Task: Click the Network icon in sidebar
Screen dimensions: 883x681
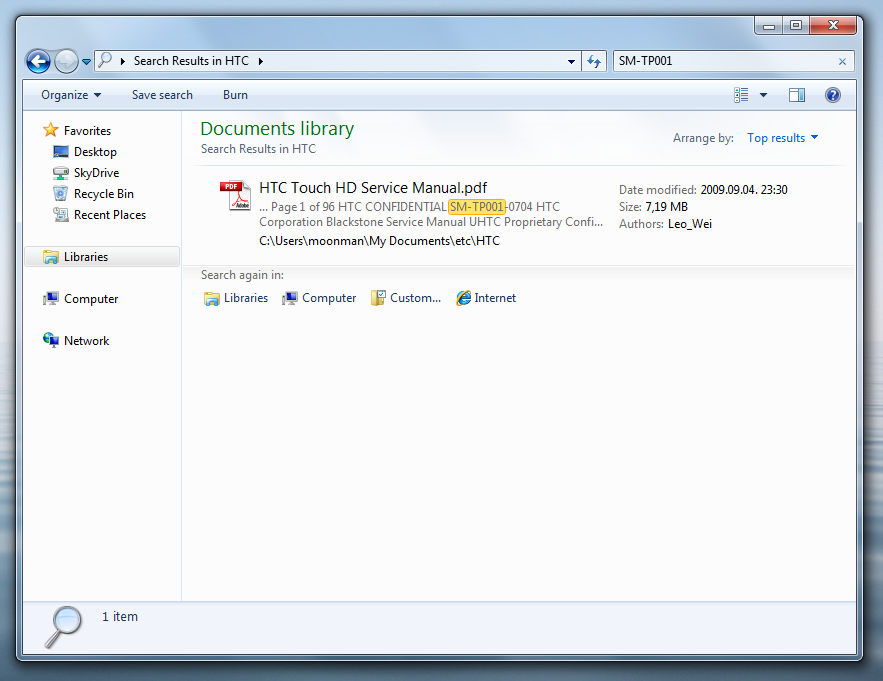Action: point(51,340)
